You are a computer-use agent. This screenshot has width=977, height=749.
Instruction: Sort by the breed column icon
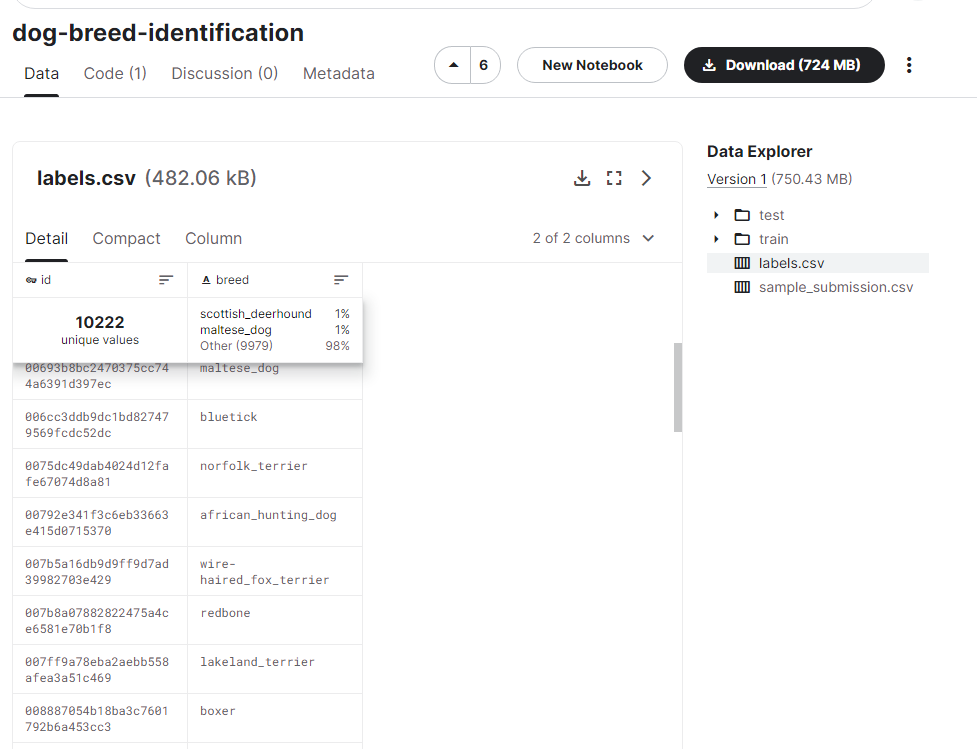click(341, 280)
